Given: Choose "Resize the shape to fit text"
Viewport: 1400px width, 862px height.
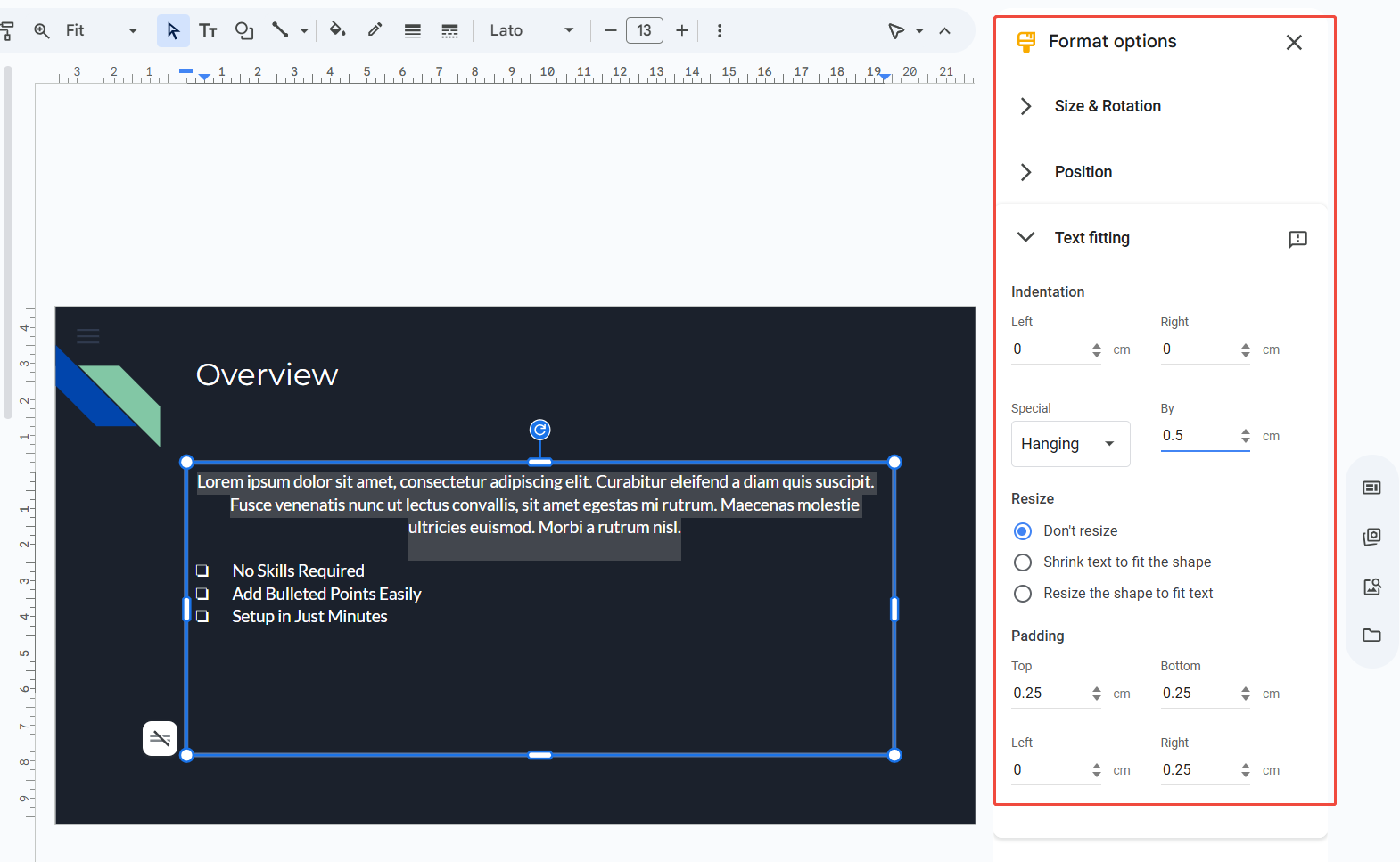Looking at the screenshot, I should pos(1023,594).
